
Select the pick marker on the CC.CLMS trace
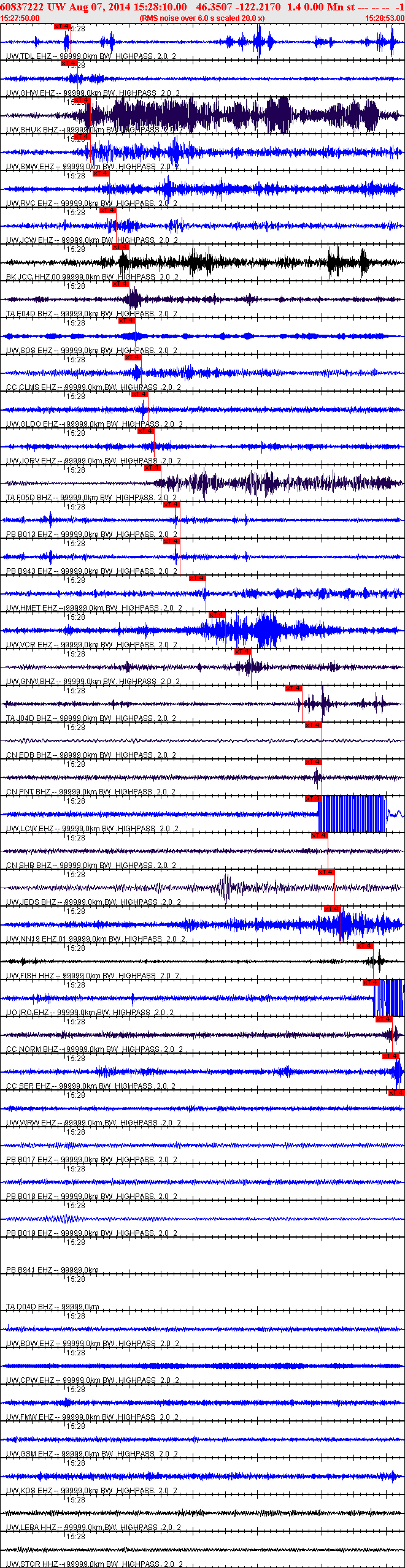coord(133,357)
